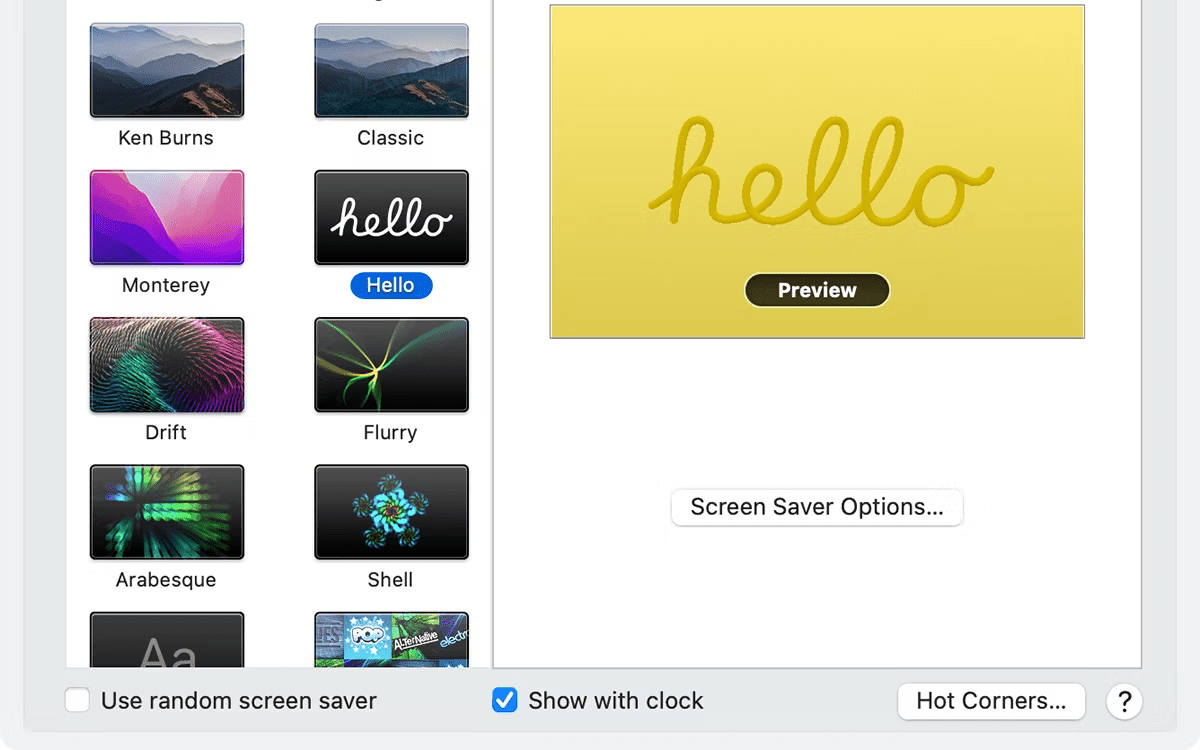Disable the Show with clock option
Viewport: 1200px width, 750px height.
[x=505, y=700]
